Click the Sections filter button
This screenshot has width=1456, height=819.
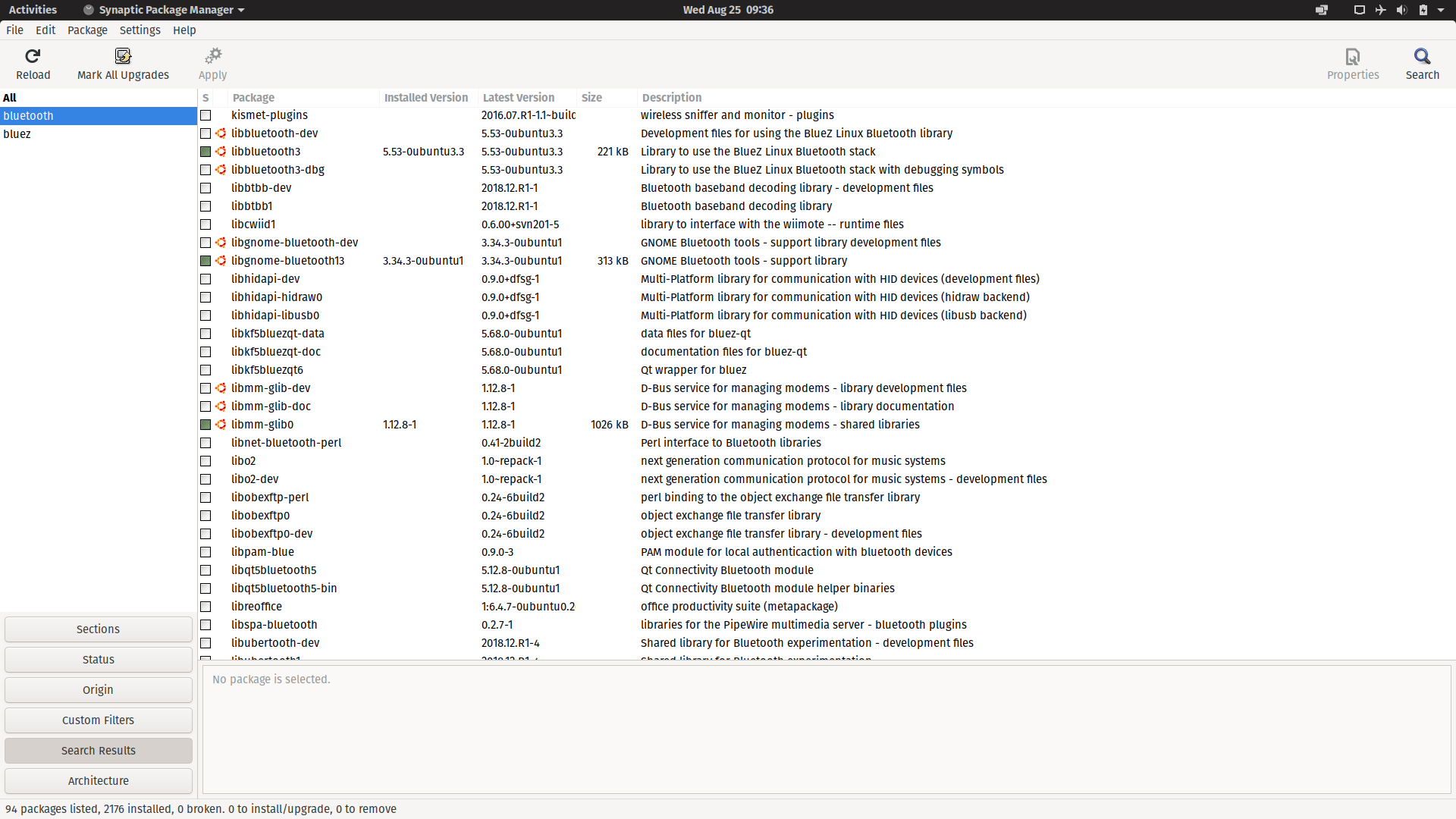coord(99,629)
